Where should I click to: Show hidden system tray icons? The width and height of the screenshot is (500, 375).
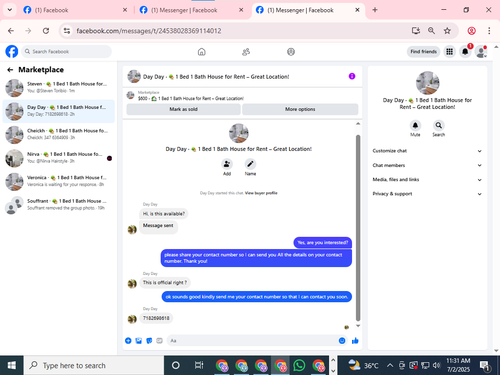coord(390,366)
